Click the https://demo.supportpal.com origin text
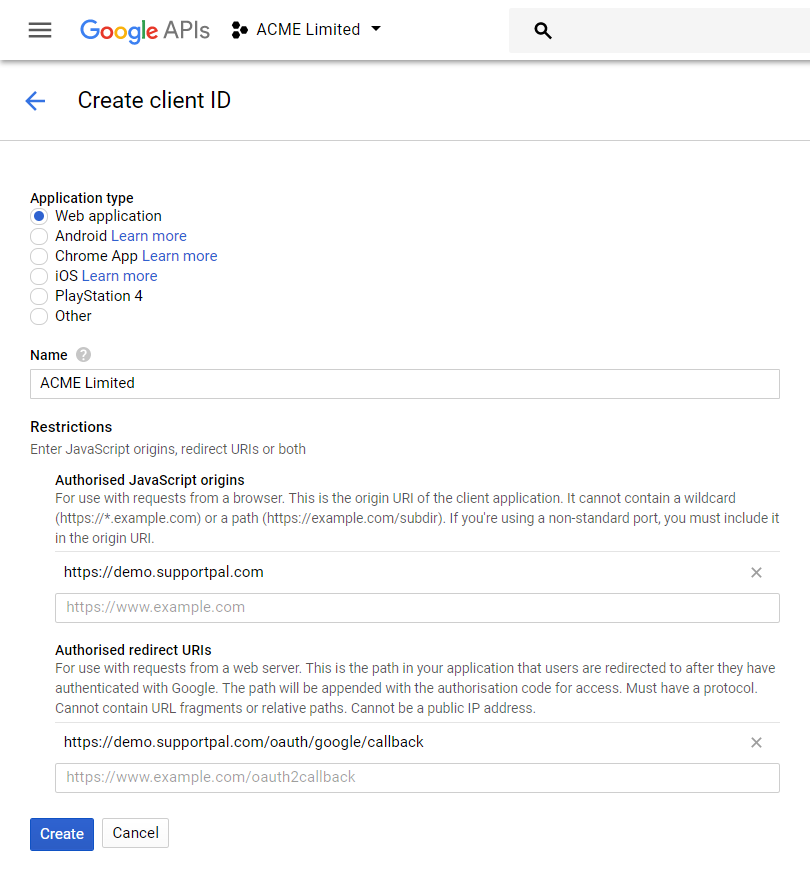The width and height of the screenshot is (810, 876). click(x=164, y=573)
